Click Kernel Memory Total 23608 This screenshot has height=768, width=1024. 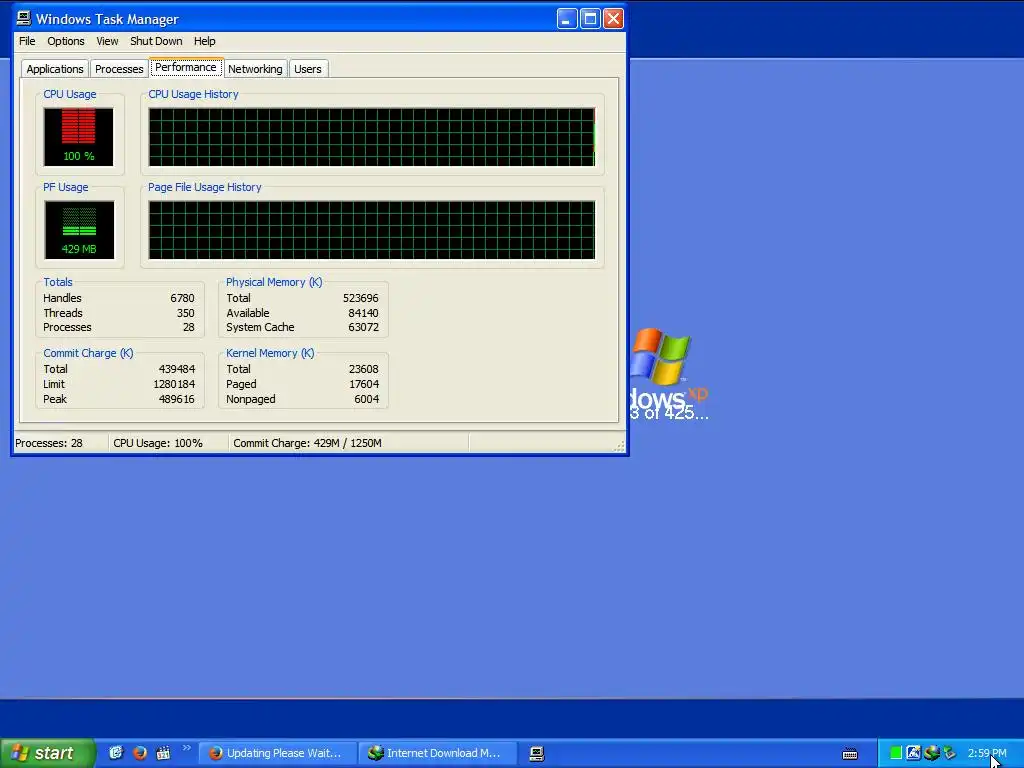[x=364, y=369]
